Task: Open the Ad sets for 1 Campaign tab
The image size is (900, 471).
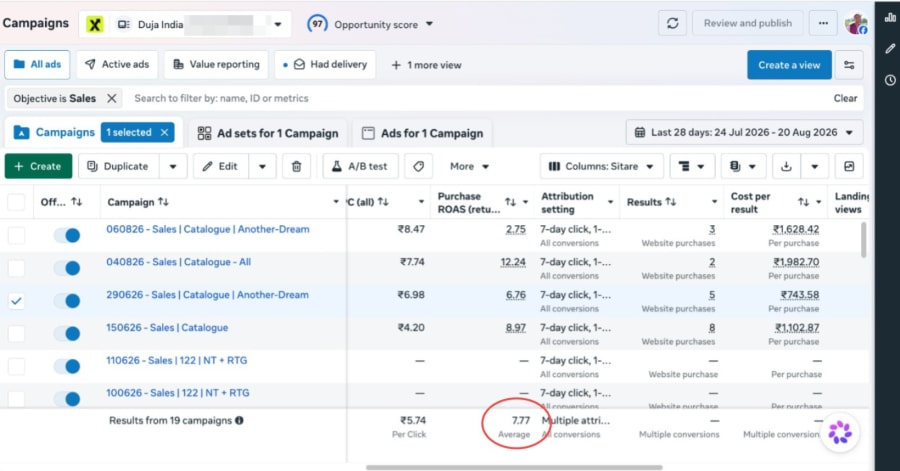Action: click(267, 133)
